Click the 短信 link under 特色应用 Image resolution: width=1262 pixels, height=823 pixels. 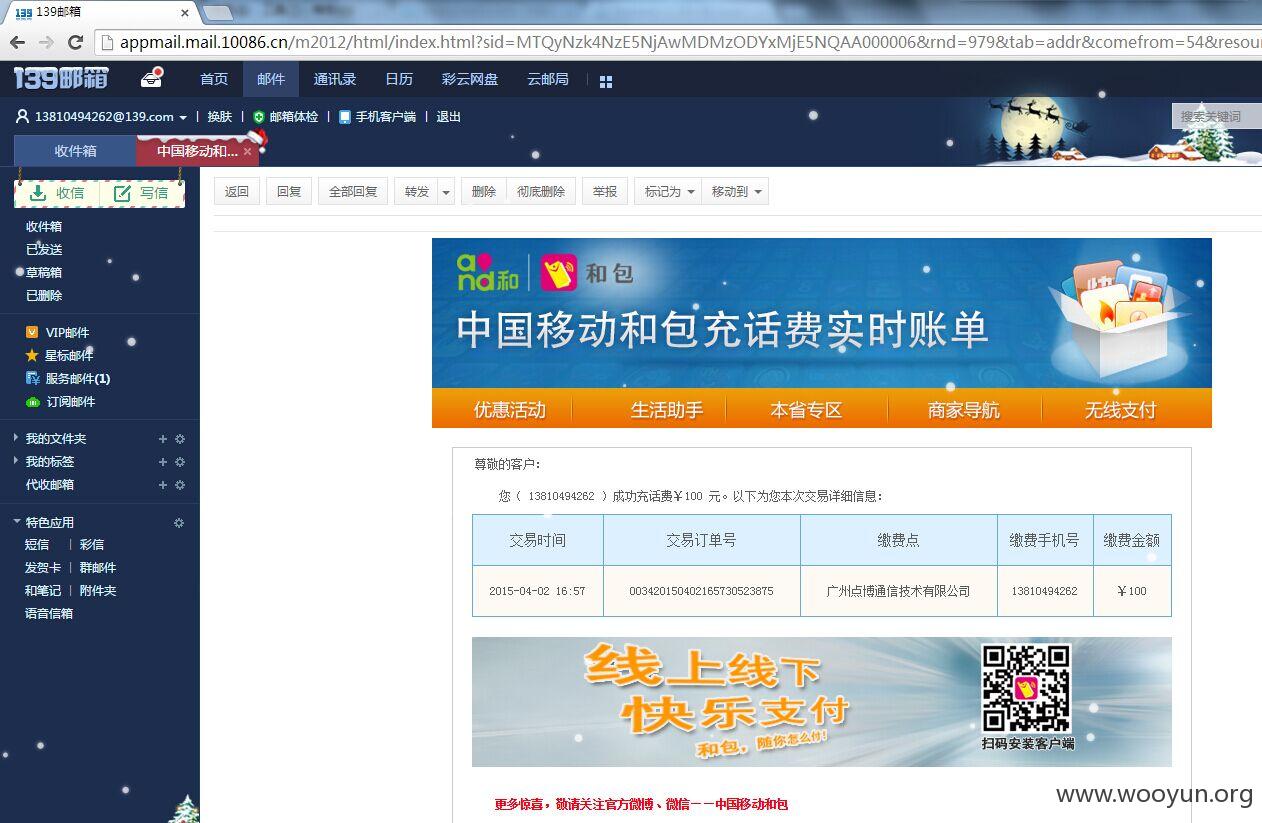[x=37, y=545]
